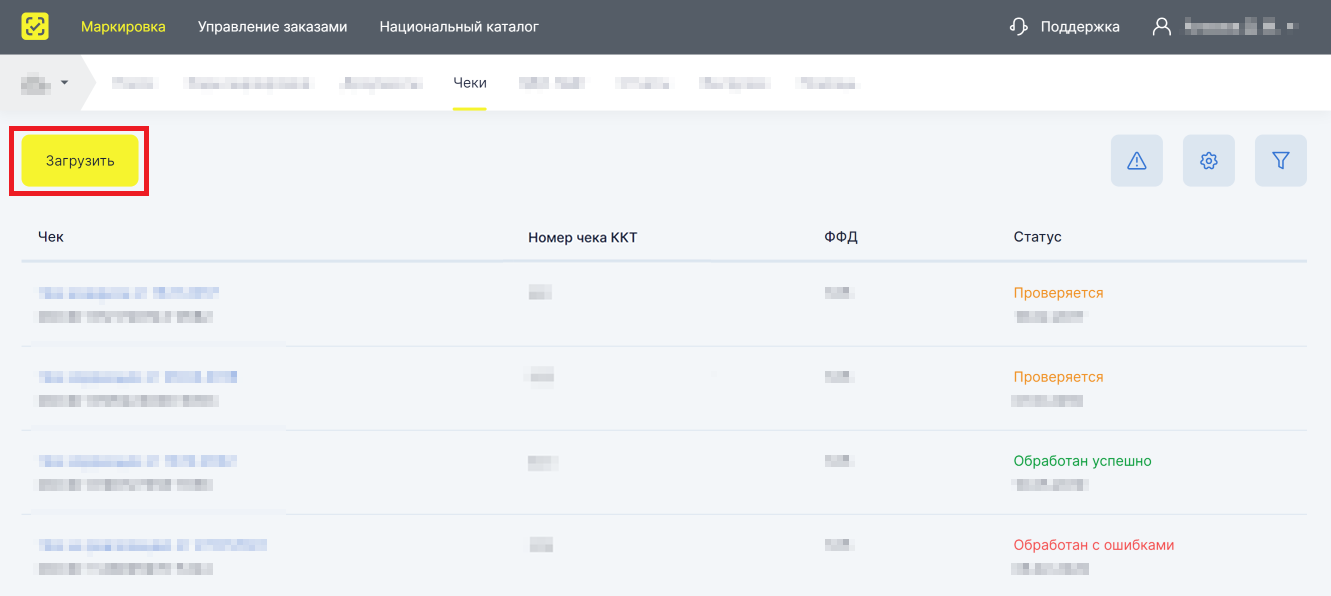Click the yellow Загрузить button
This screenshot has width=1331, height=596.
[80, 161]
